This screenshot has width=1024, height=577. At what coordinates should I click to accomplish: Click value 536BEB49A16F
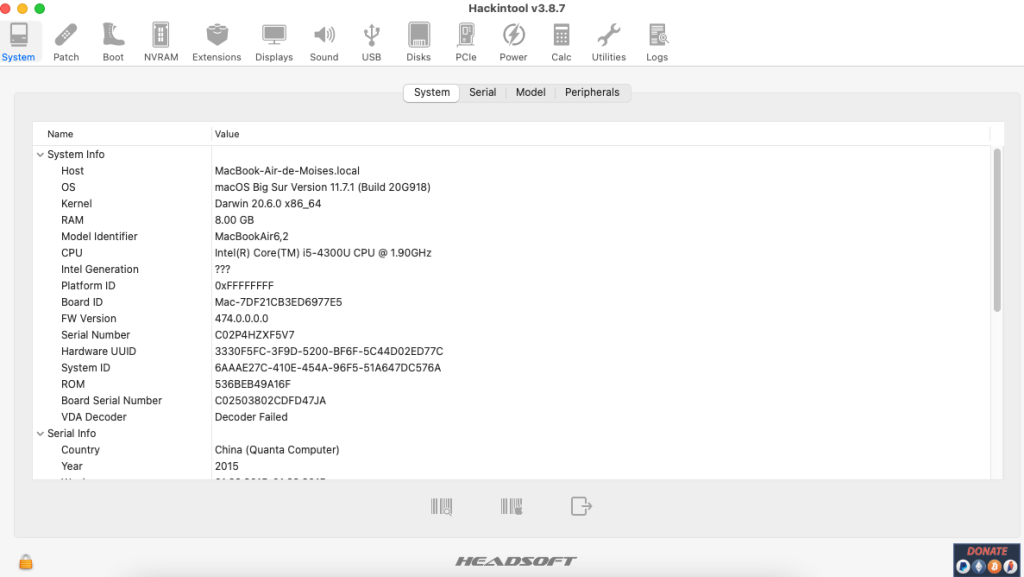[253, 384]
